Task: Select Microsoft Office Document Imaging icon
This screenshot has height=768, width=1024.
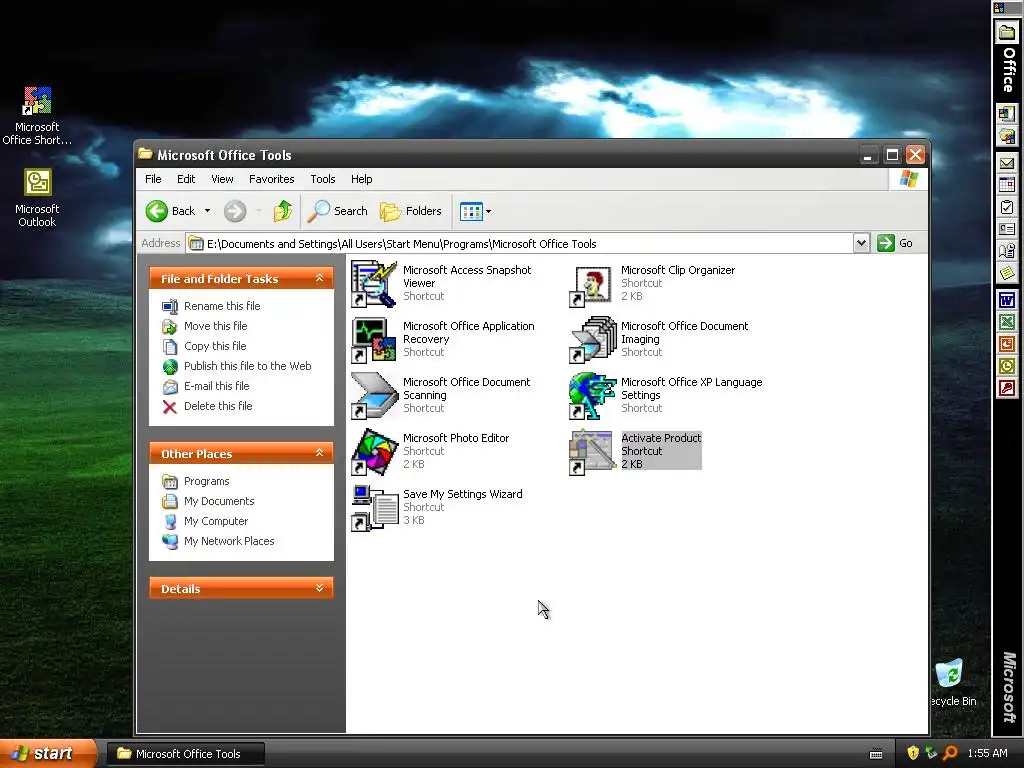Action: [592, 340]
